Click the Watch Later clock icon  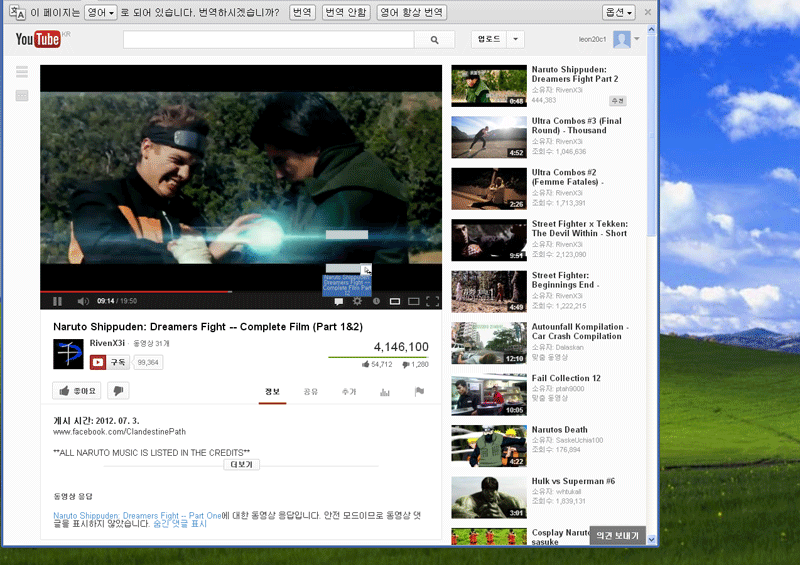pyautogui.click(x=376, y=301)
